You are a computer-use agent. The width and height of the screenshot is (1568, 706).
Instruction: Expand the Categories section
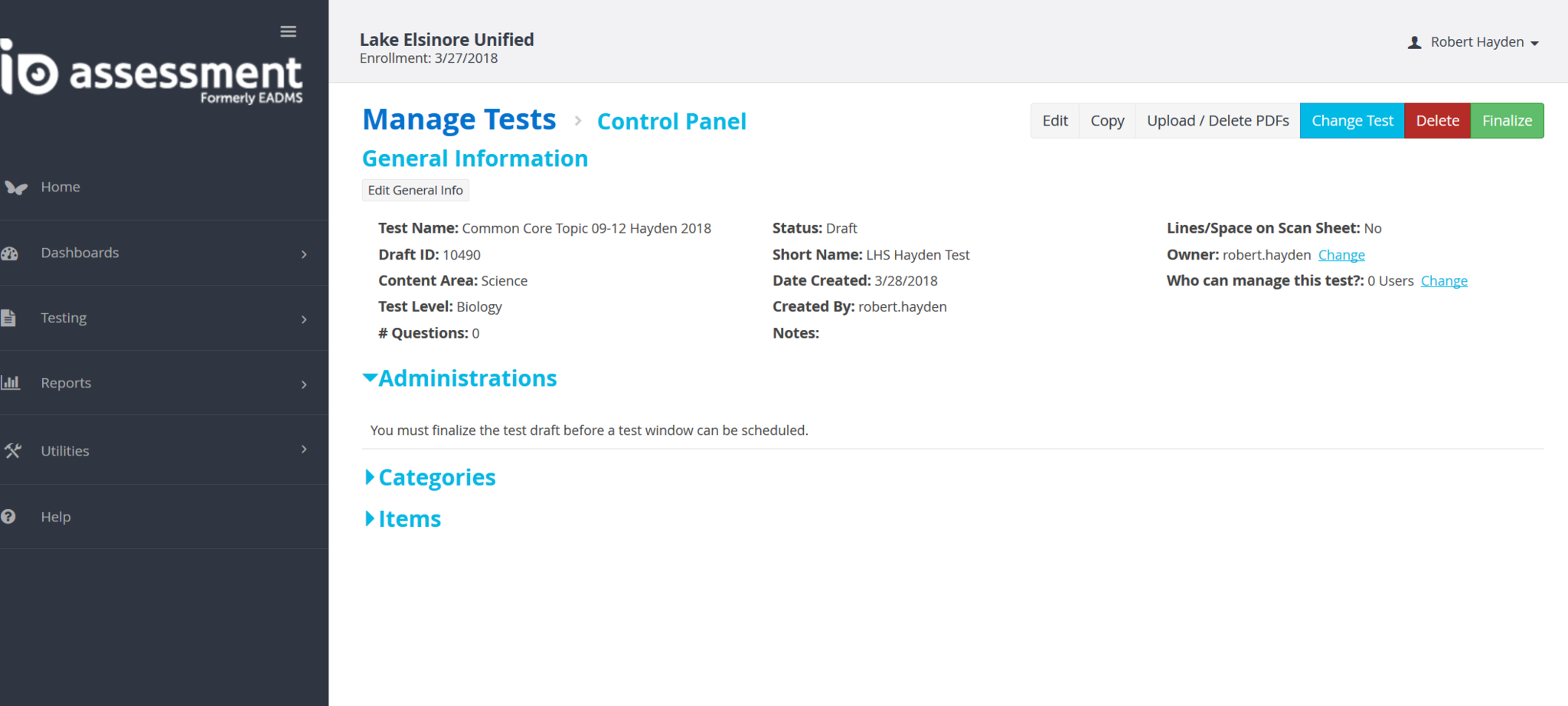tap(370, 477)
